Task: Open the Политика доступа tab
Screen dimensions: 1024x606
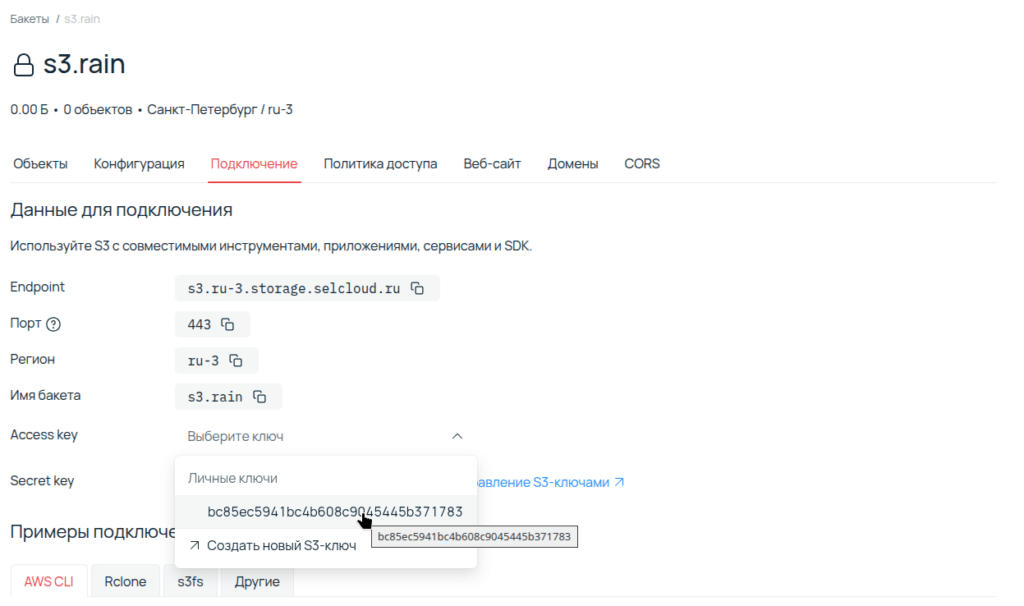Action: point(380,164)
